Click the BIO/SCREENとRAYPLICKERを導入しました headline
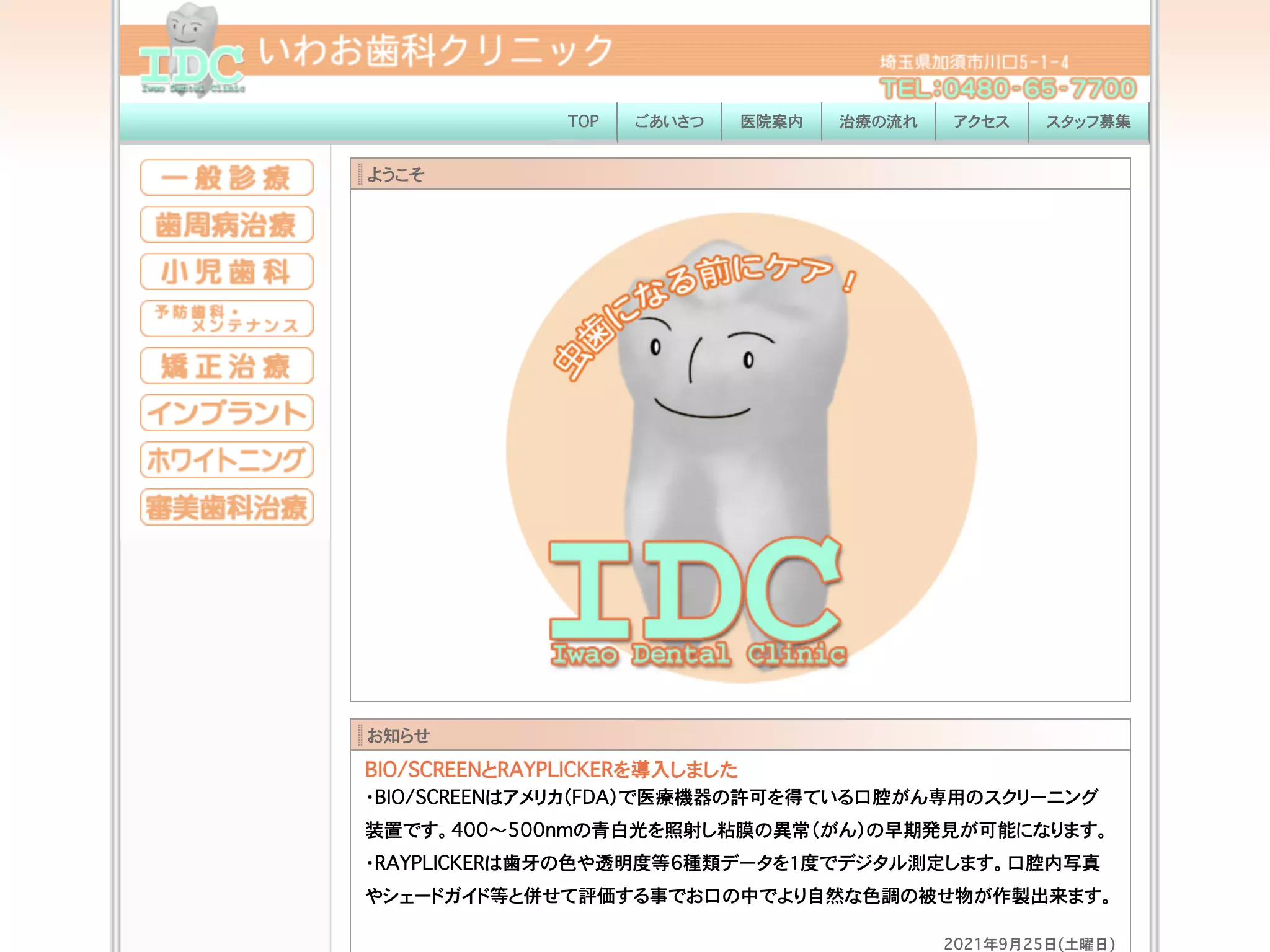This screenshot has width=1270, height=952. click(x=551, y=770)
